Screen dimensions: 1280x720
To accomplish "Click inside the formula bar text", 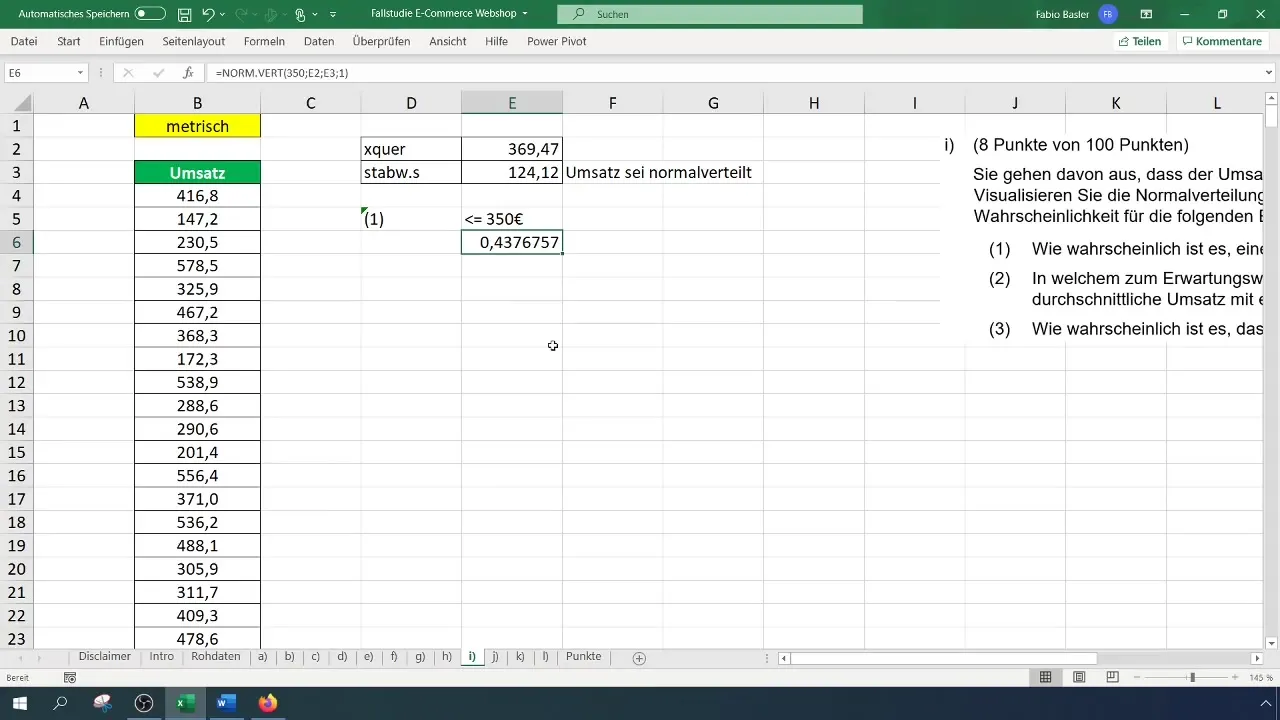I will [282, 73].
